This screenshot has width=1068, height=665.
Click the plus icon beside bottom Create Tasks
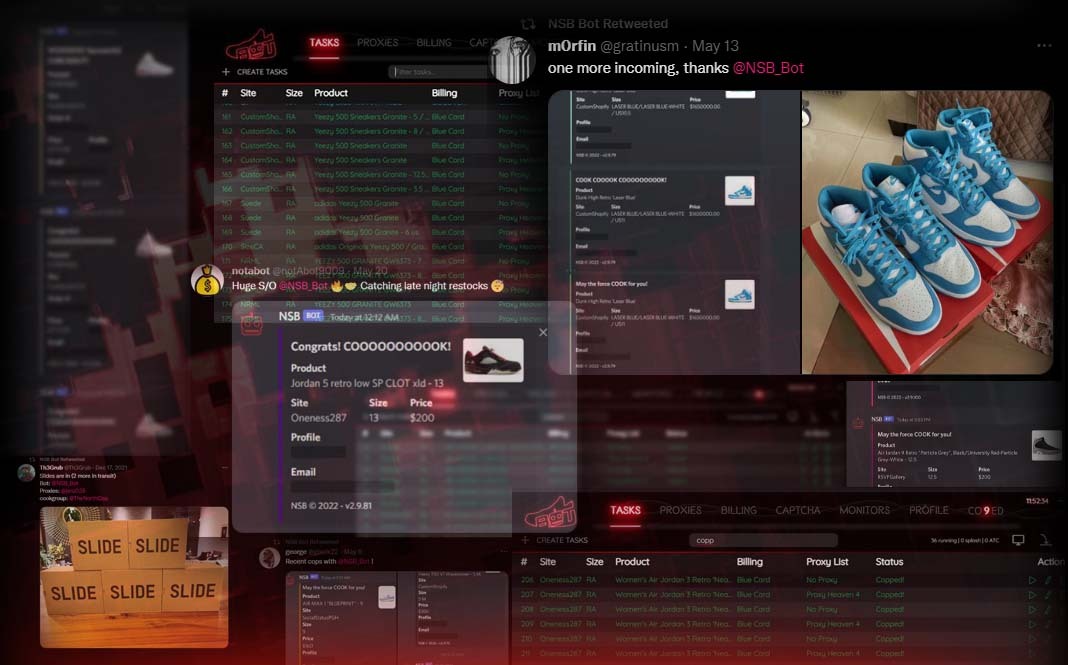coord(524,540)
